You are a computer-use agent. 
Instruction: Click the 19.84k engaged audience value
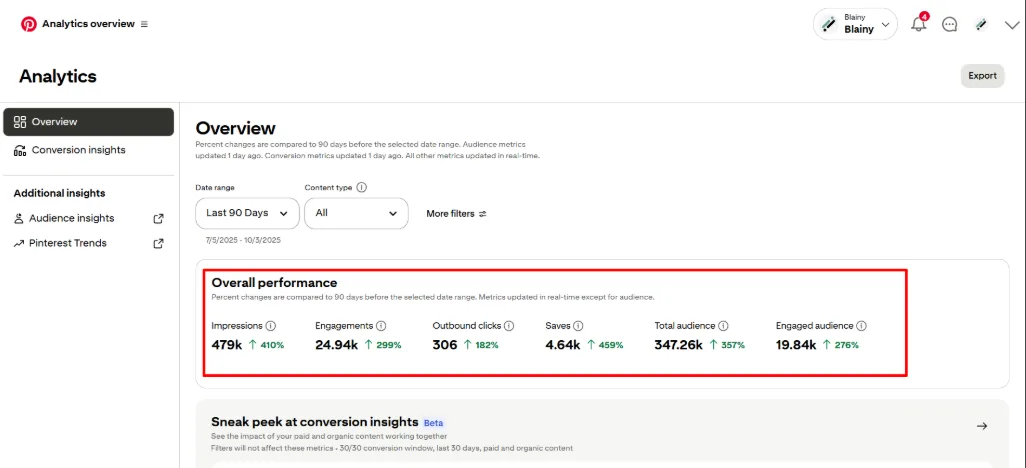[796, 345]
